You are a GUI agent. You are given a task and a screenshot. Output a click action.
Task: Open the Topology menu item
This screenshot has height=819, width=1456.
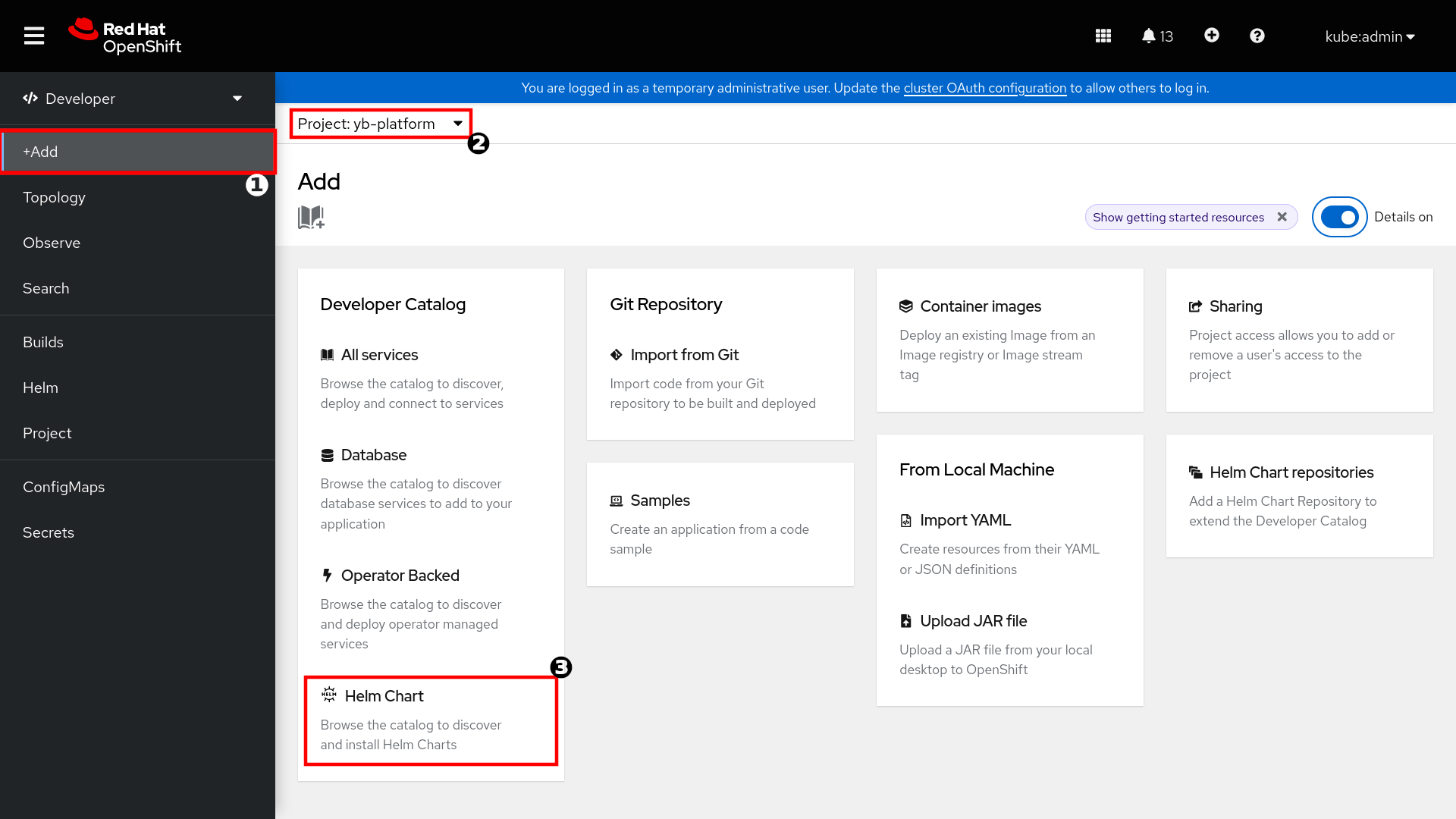54,197
